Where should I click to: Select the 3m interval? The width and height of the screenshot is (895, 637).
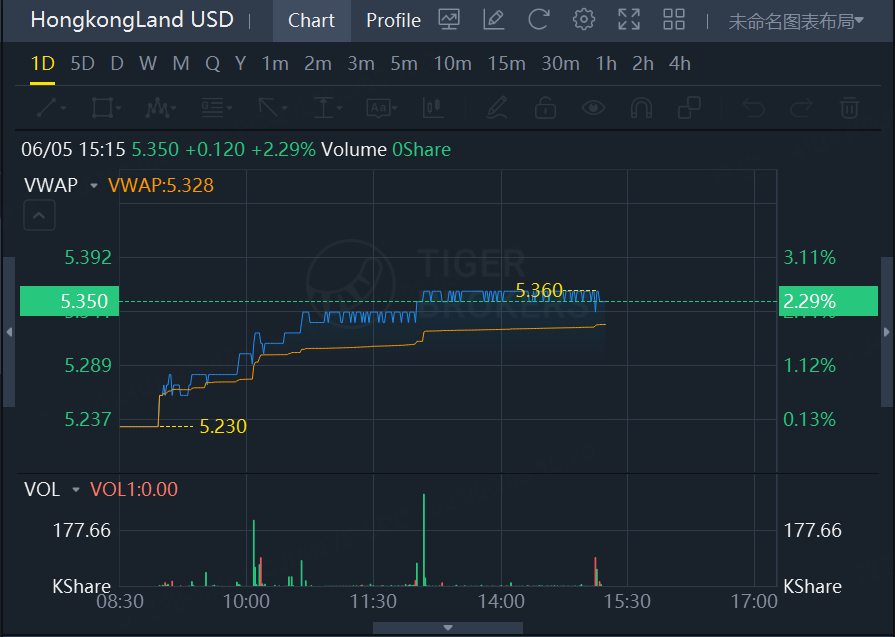[361, 63]
